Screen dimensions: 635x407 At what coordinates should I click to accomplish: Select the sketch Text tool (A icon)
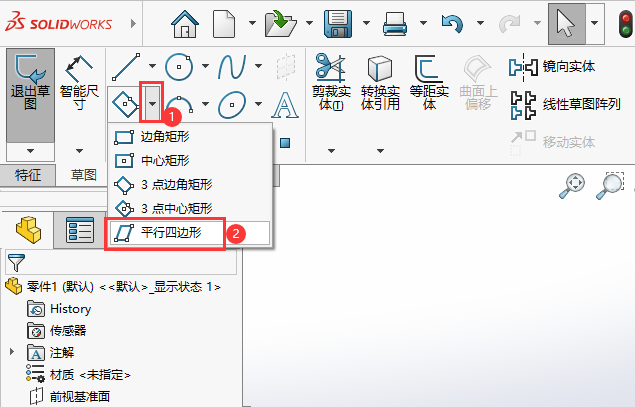coord(285,105)
